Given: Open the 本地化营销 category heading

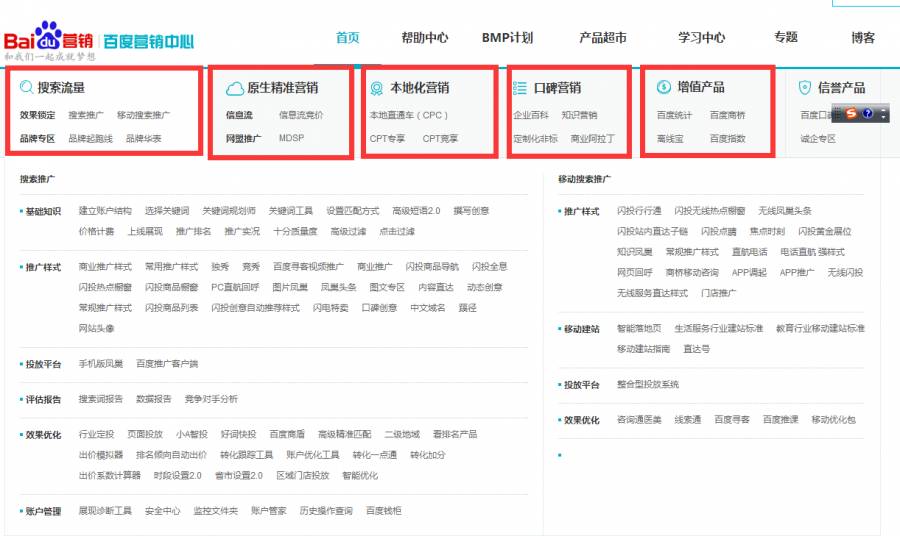Looking at the screenshot, I should [x=420, y=88].
